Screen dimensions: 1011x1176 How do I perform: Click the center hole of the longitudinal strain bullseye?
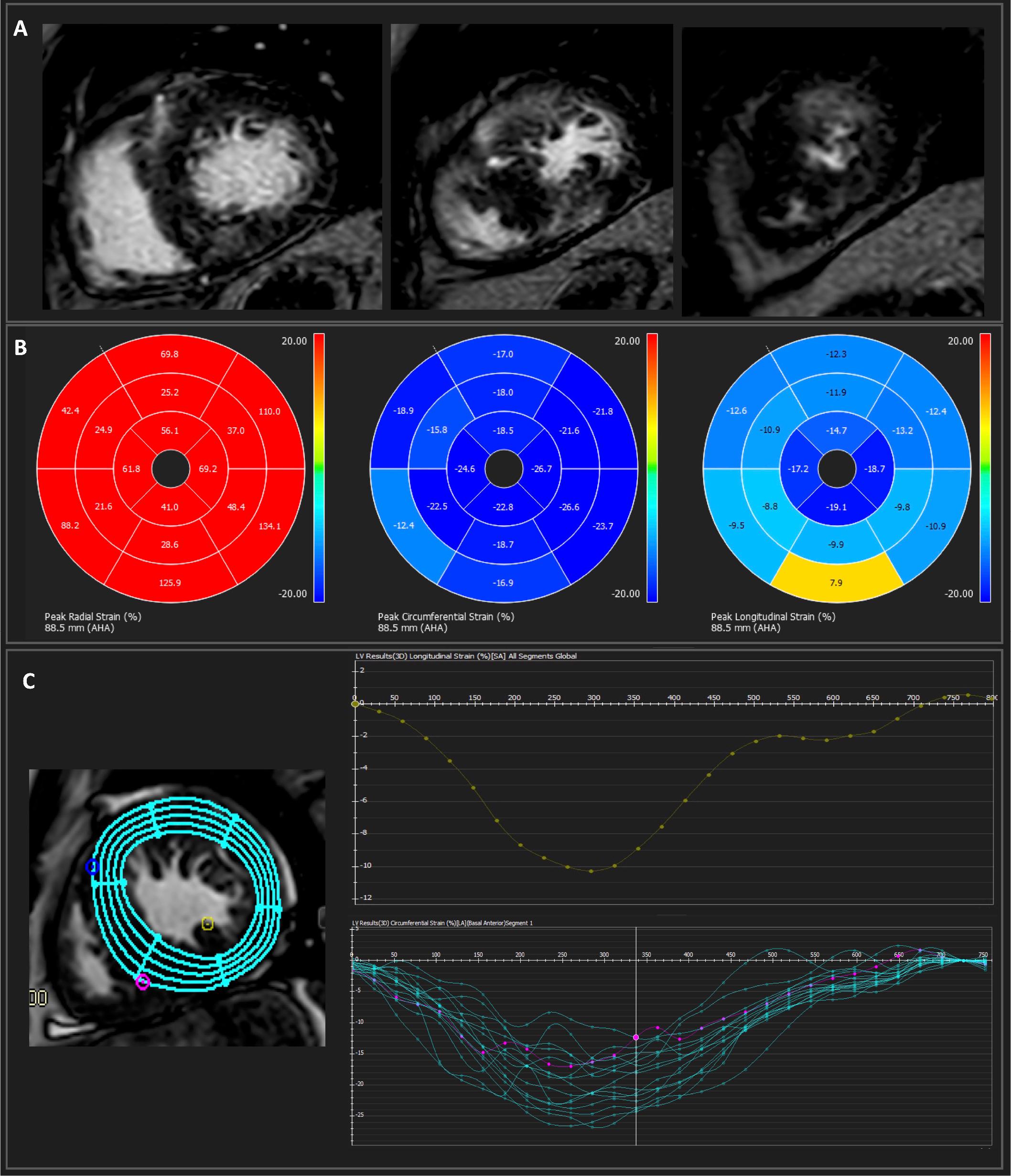(836, 469)
